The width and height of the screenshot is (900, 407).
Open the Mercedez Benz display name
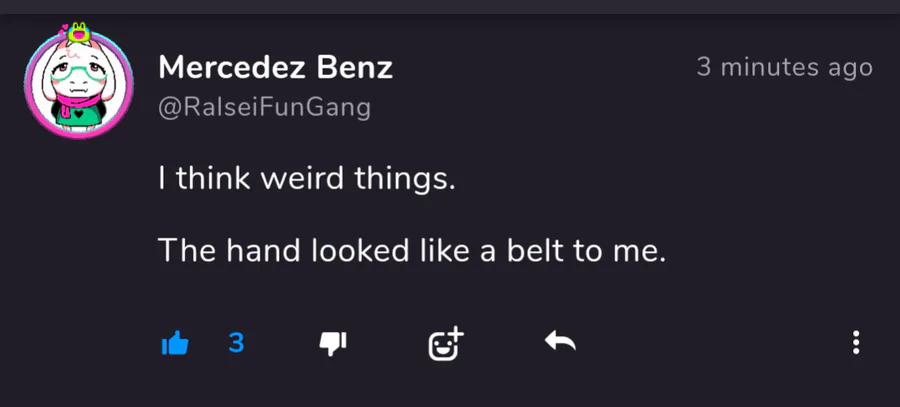coord(276,68)
